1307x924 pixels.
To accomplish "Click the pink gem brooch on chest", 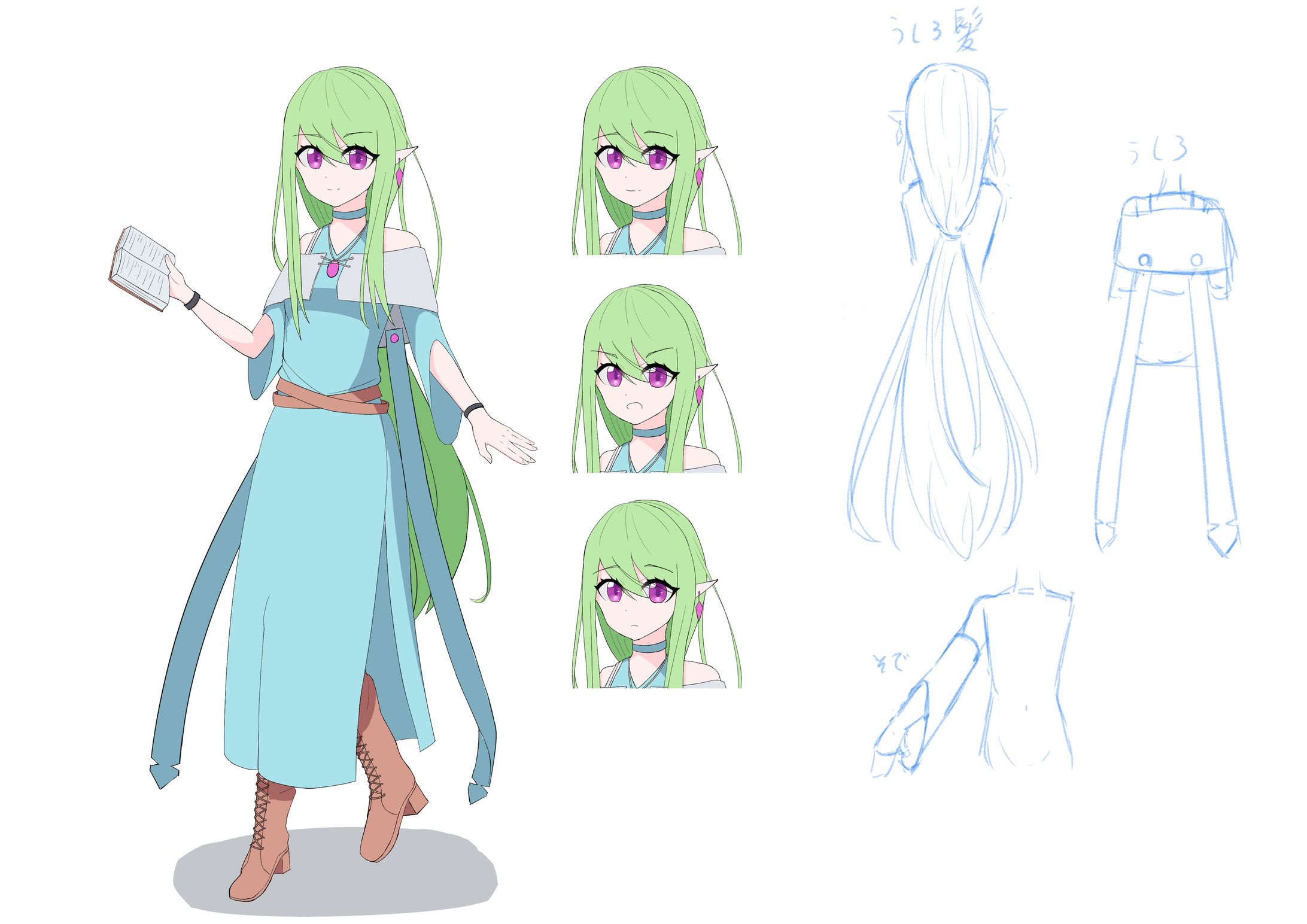I will [x=332, y=270].
